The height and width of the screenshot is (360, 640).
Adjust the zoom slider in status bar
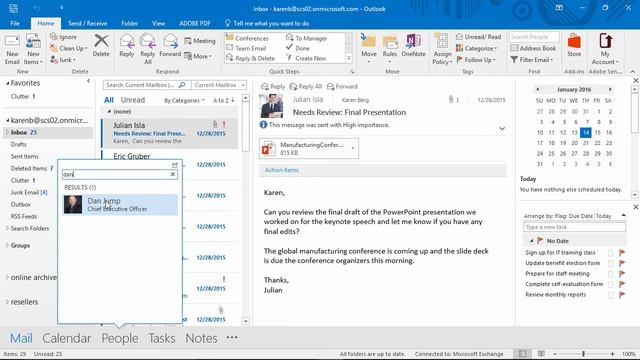(583, 354)
